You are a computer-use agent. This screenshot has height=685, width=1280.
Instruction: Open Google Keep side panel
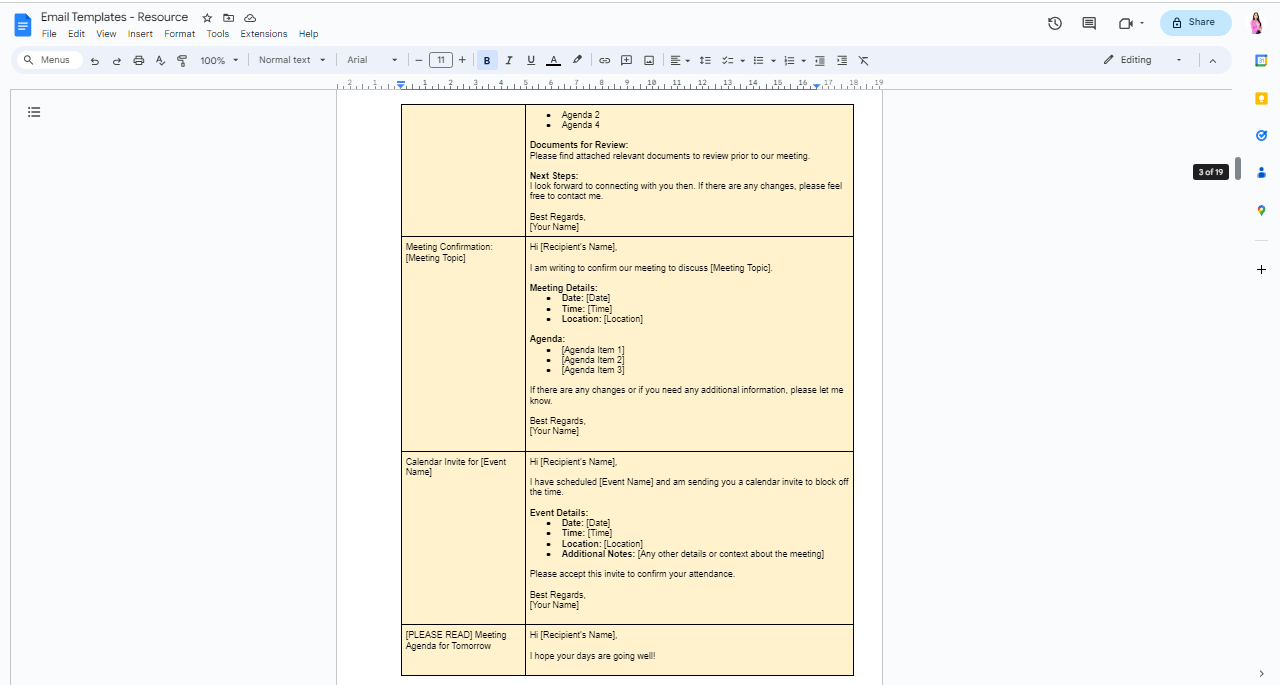tap(1261, 98)
